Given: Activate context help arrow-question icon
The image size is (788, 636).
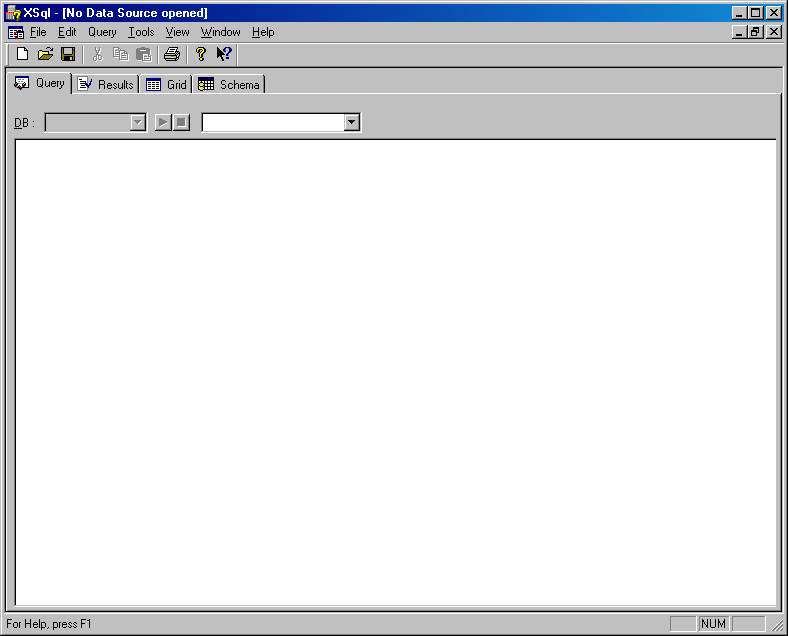Looking at the screenshot, I should tap(224, 54).
